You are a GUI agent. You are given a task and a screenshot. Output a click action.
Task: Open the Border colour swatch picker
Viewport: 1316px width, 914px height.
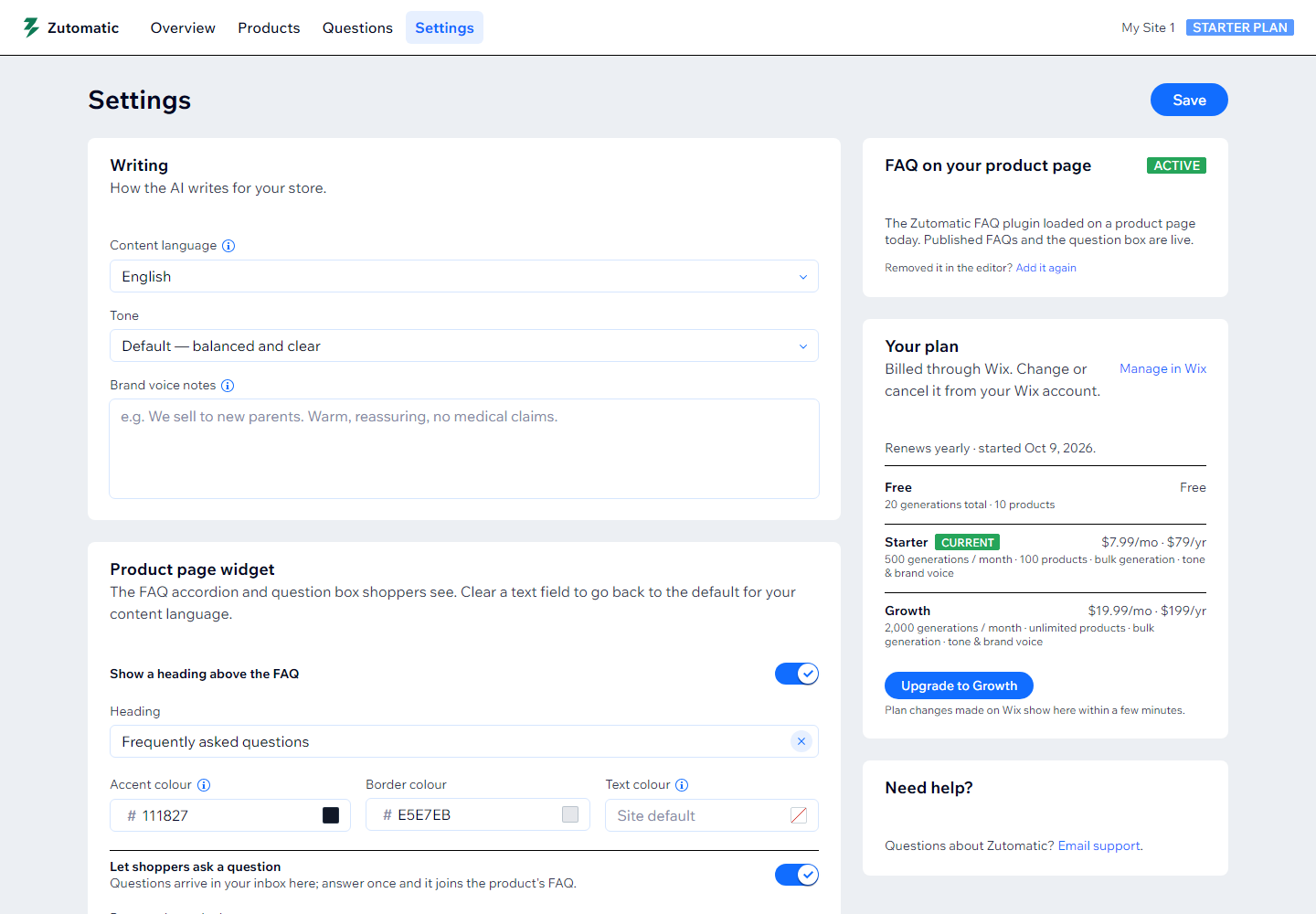tap(570, 814)
